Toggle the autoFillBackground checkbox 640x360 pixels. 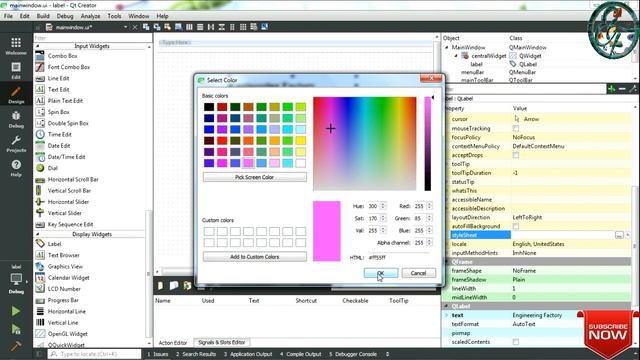516,226
